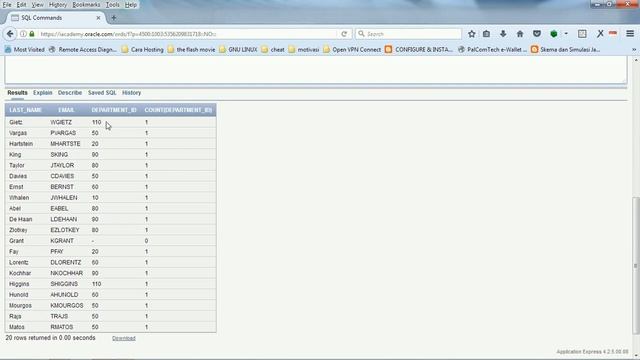Viewport: 640px width, 360px height.
Task: Open PalComTech e-Wallet bookmark
Action: [492, 49]
